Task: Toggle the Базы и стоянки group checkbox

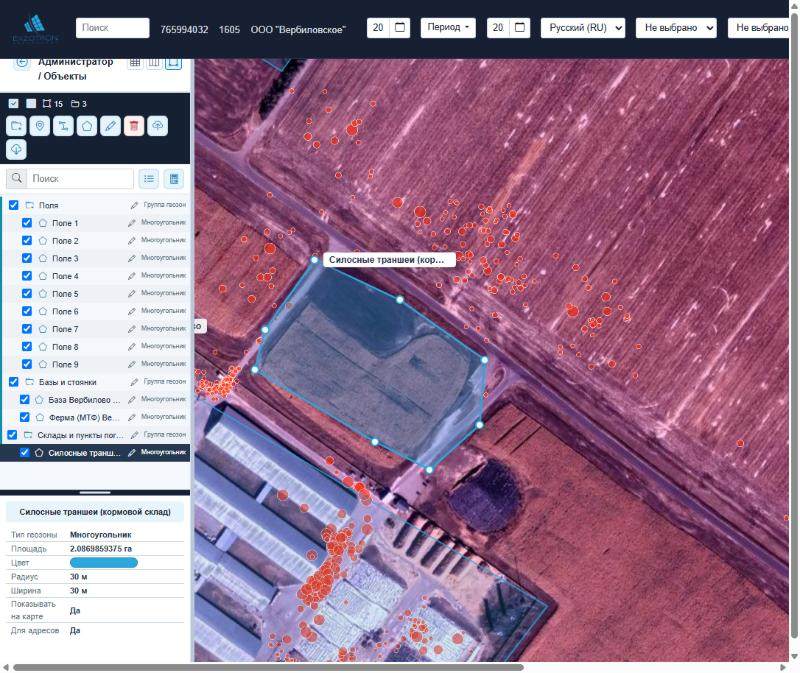Action: (14, 382)
